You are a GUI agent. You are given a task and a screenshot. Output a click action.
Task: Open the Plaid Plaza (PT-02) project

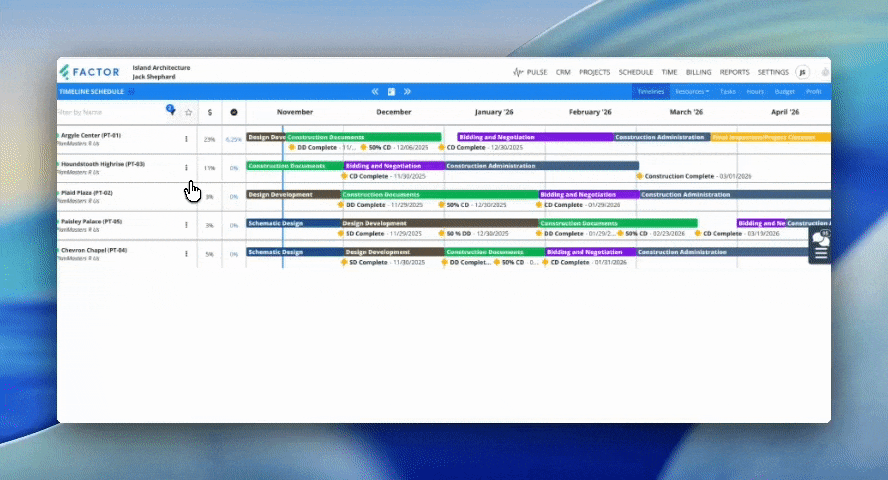click(87, 193)
